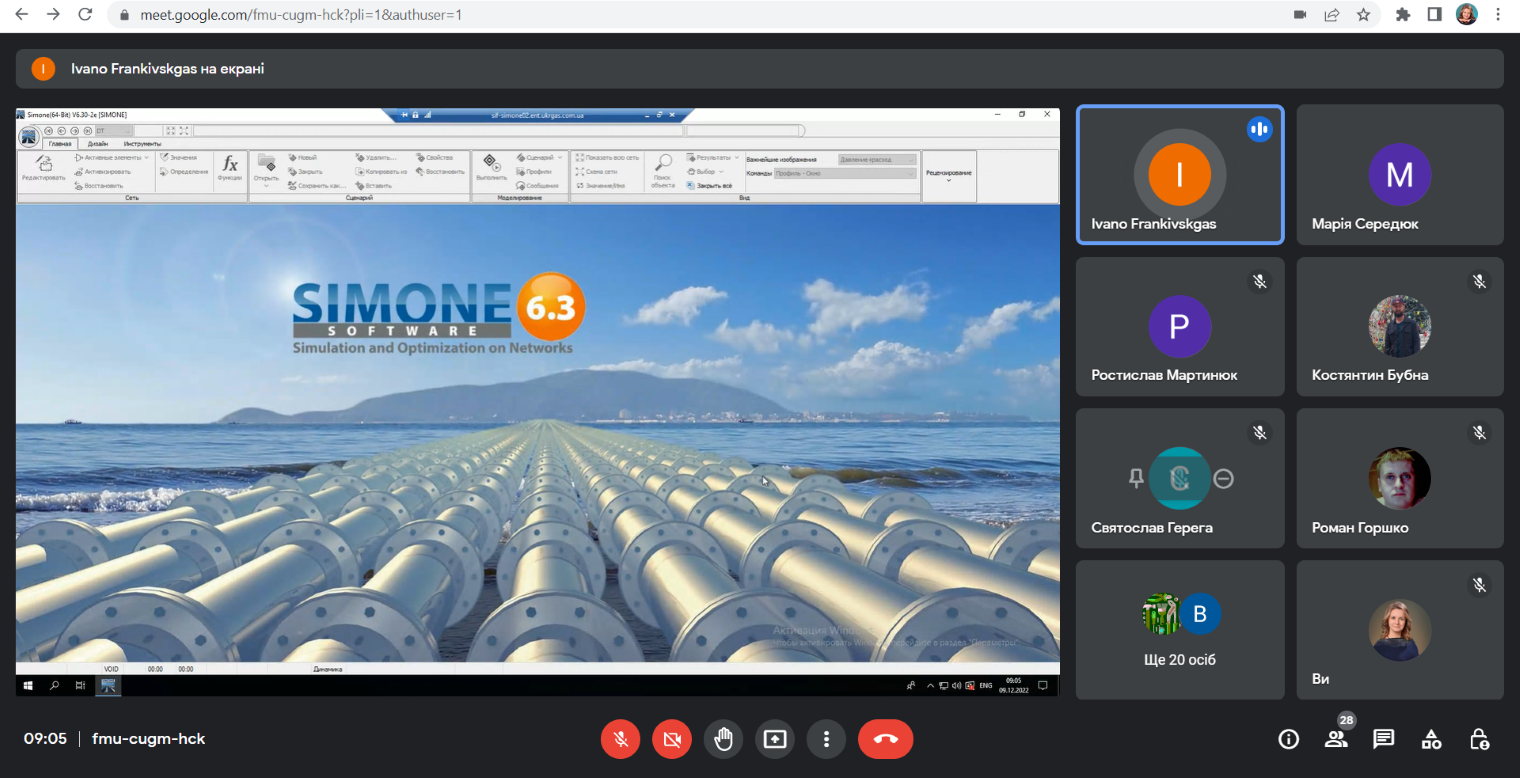This screenshot has height=778, width=1520.
Task: Open Поиск объекта magnifier
Action: point(663,170)
